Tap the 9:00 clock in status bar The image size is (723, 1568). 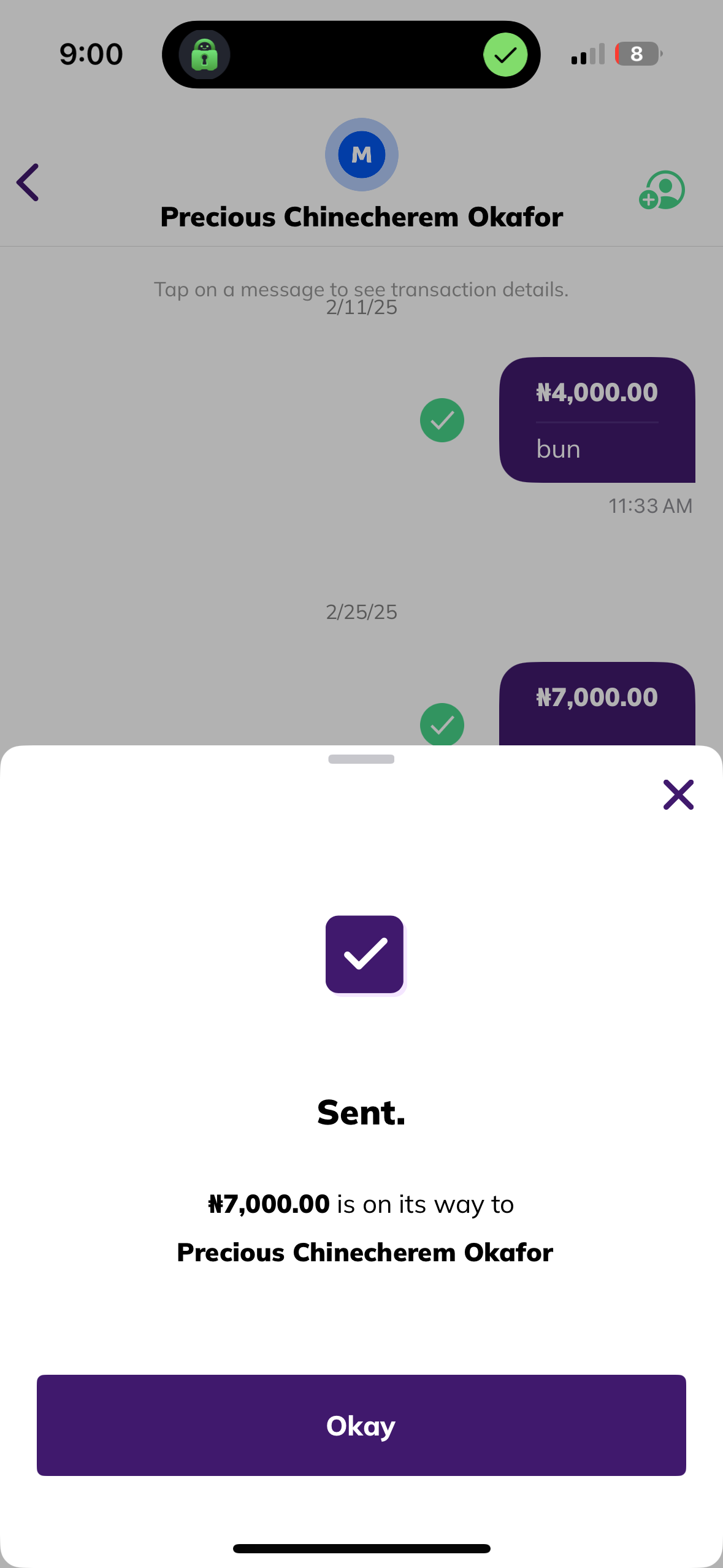coord(91,54)
